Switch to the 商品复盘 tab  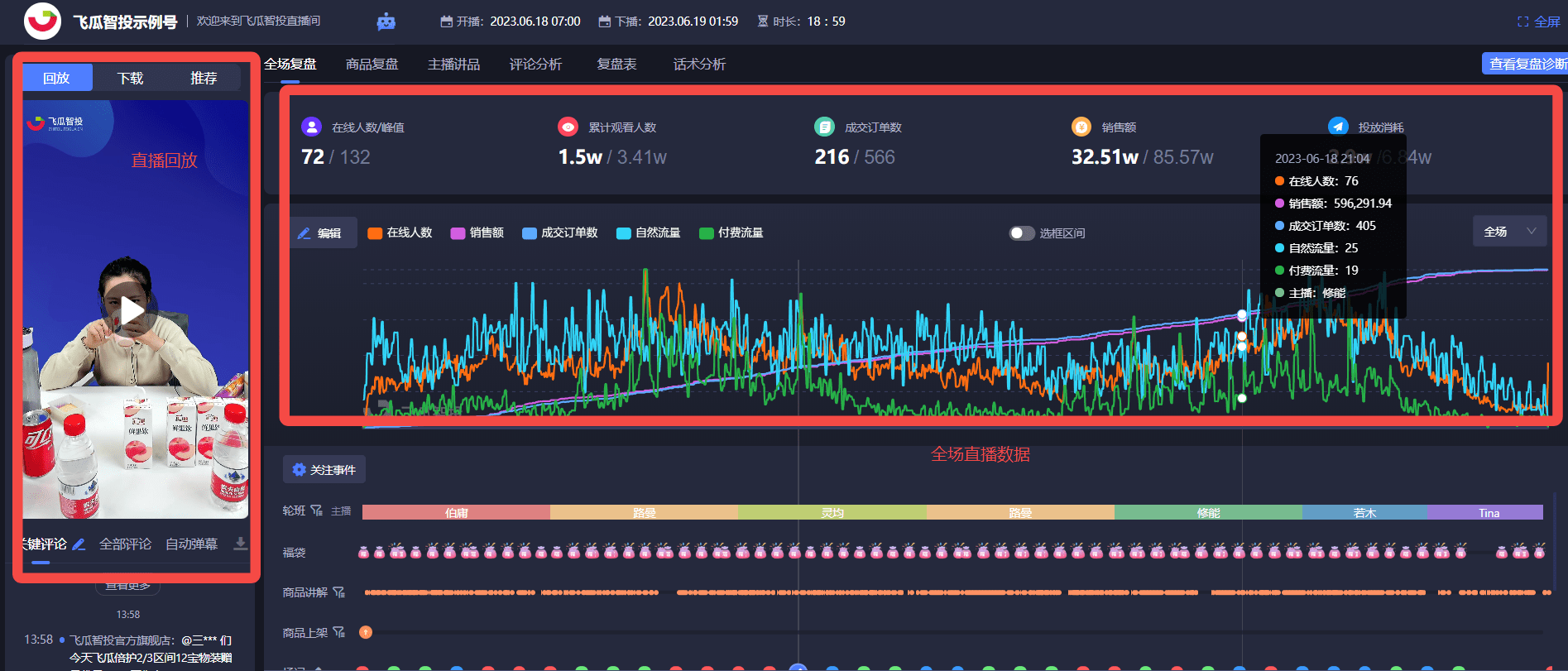point(372,65)
